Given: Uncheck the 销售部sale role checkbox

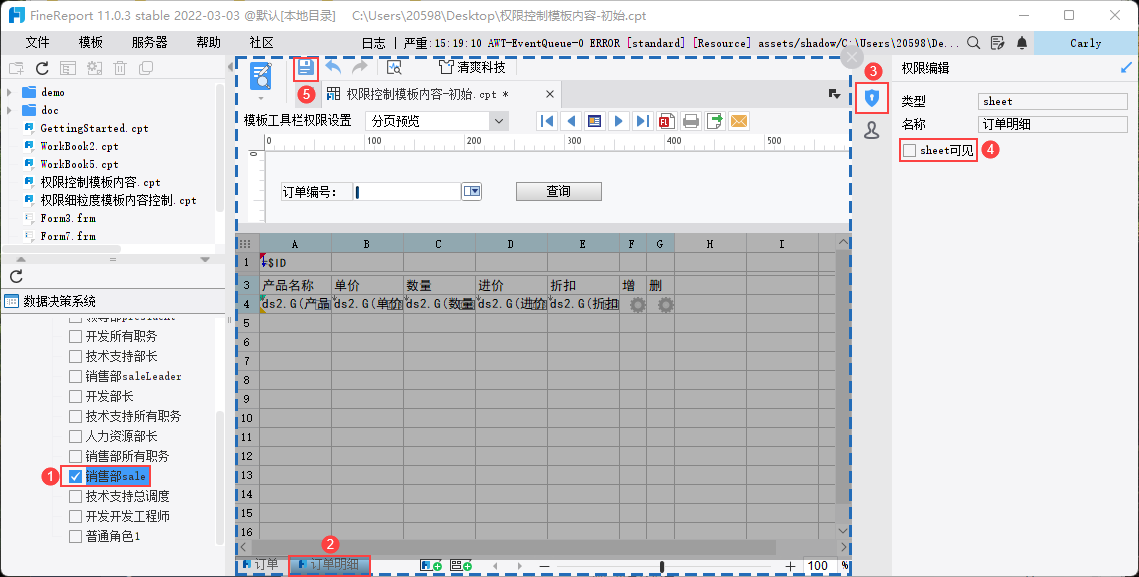Looking at the screenshot, I should tap(76, 476).
